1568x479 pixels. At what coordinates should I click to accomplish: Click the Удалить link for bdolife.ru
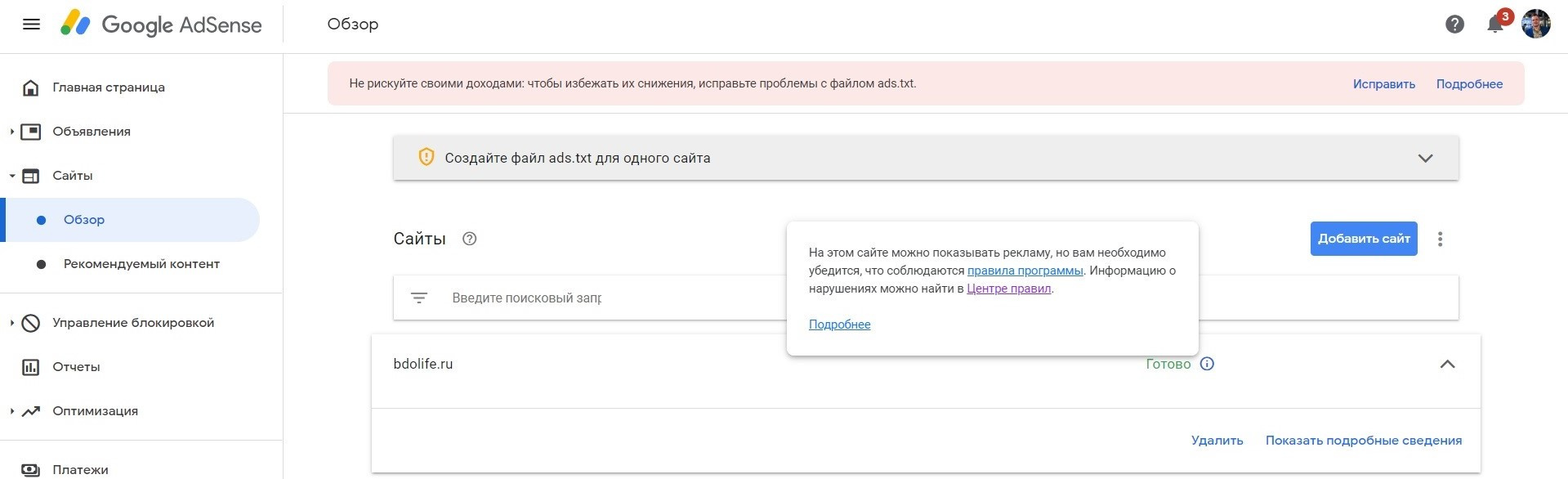point(1217,441)
